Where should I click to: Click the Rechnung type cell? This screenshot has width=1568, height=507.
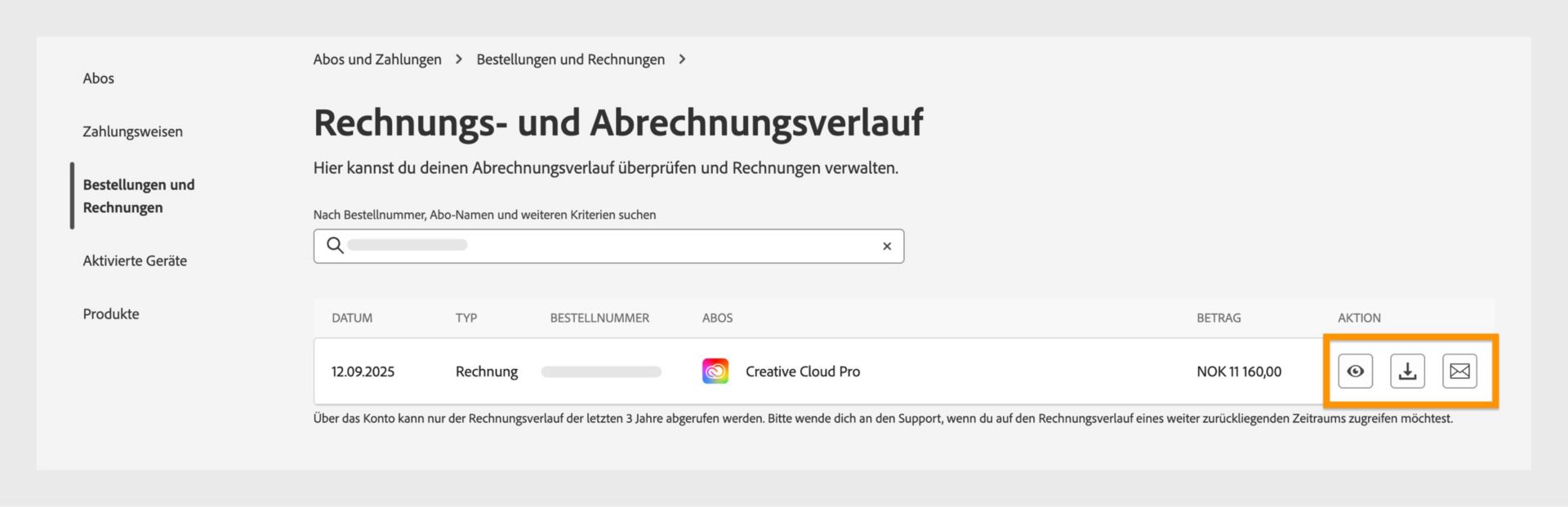487,371
